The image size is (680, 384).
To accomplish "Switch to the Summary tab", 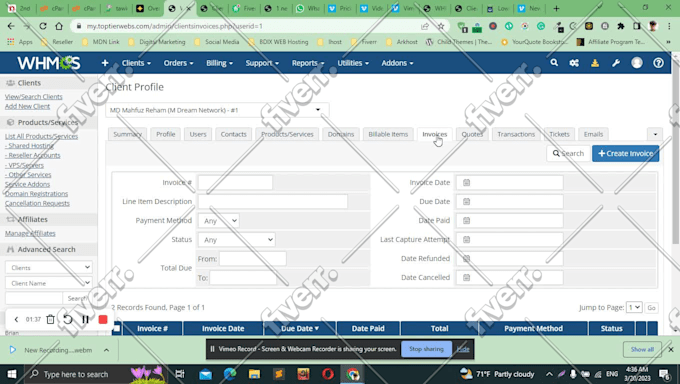I will (x=128, y=134).
